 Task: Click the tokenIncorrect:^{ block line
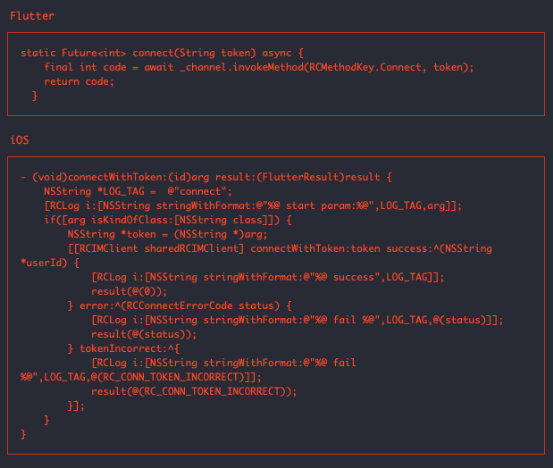(x=124, y=348)
